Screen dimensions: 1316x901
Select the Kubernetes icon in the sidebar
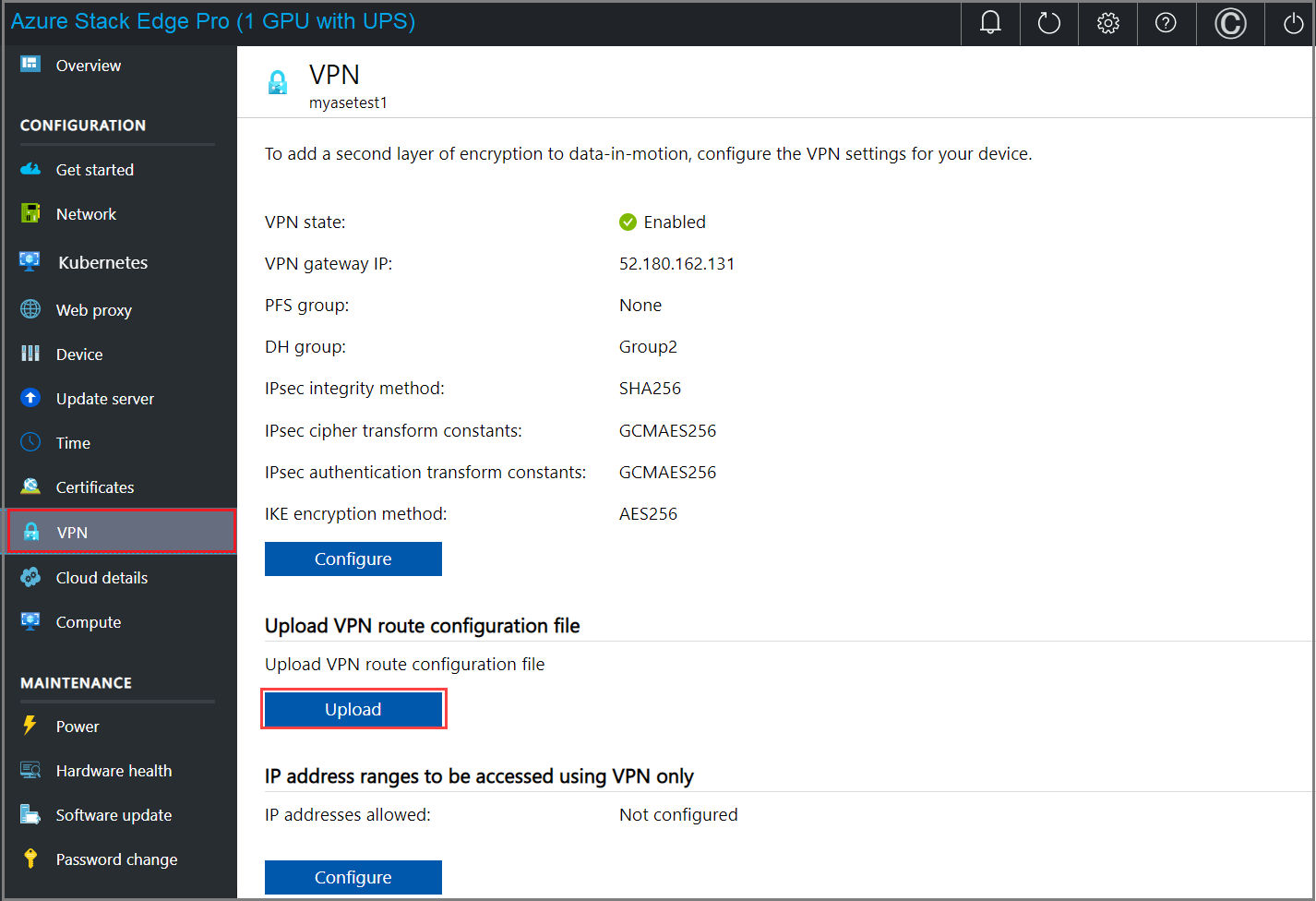coord(31,261)
